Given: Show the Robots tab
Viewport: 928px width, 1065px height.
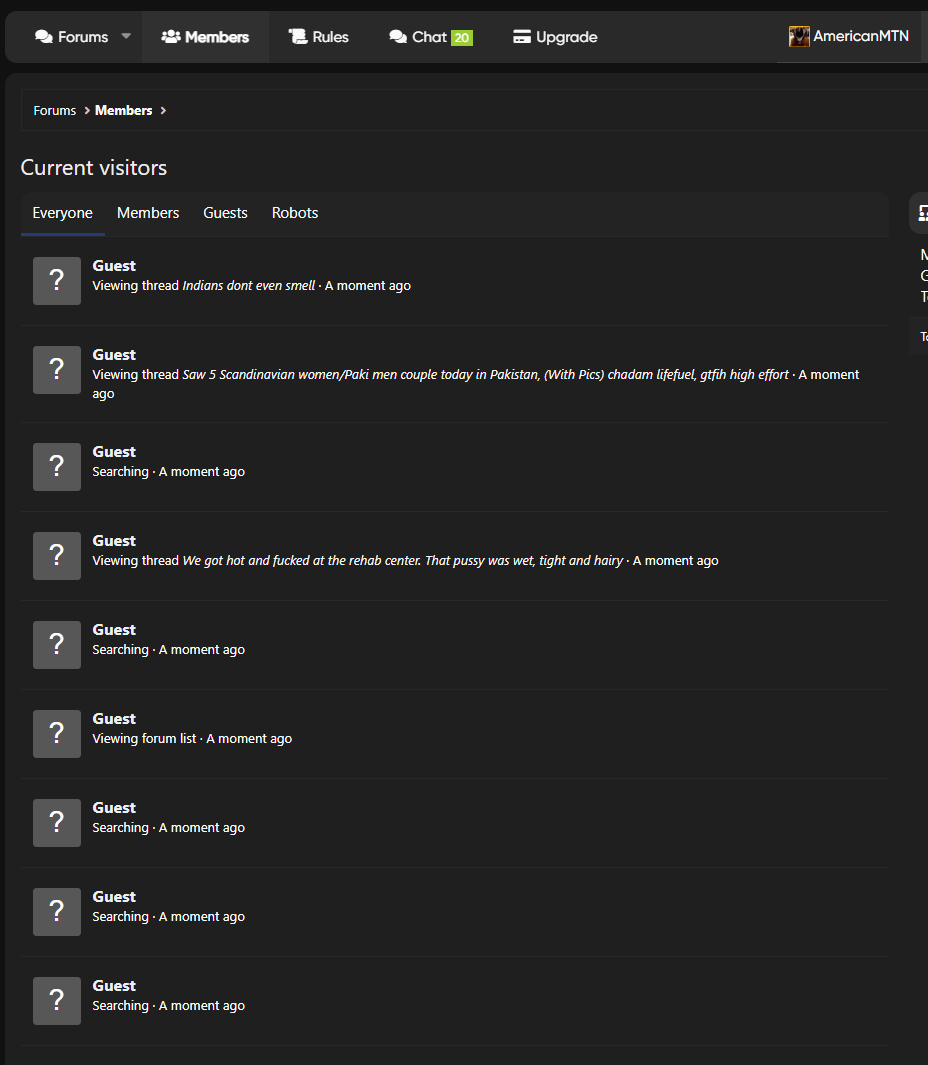Looking at the screenshot, I should coord(295,213).
